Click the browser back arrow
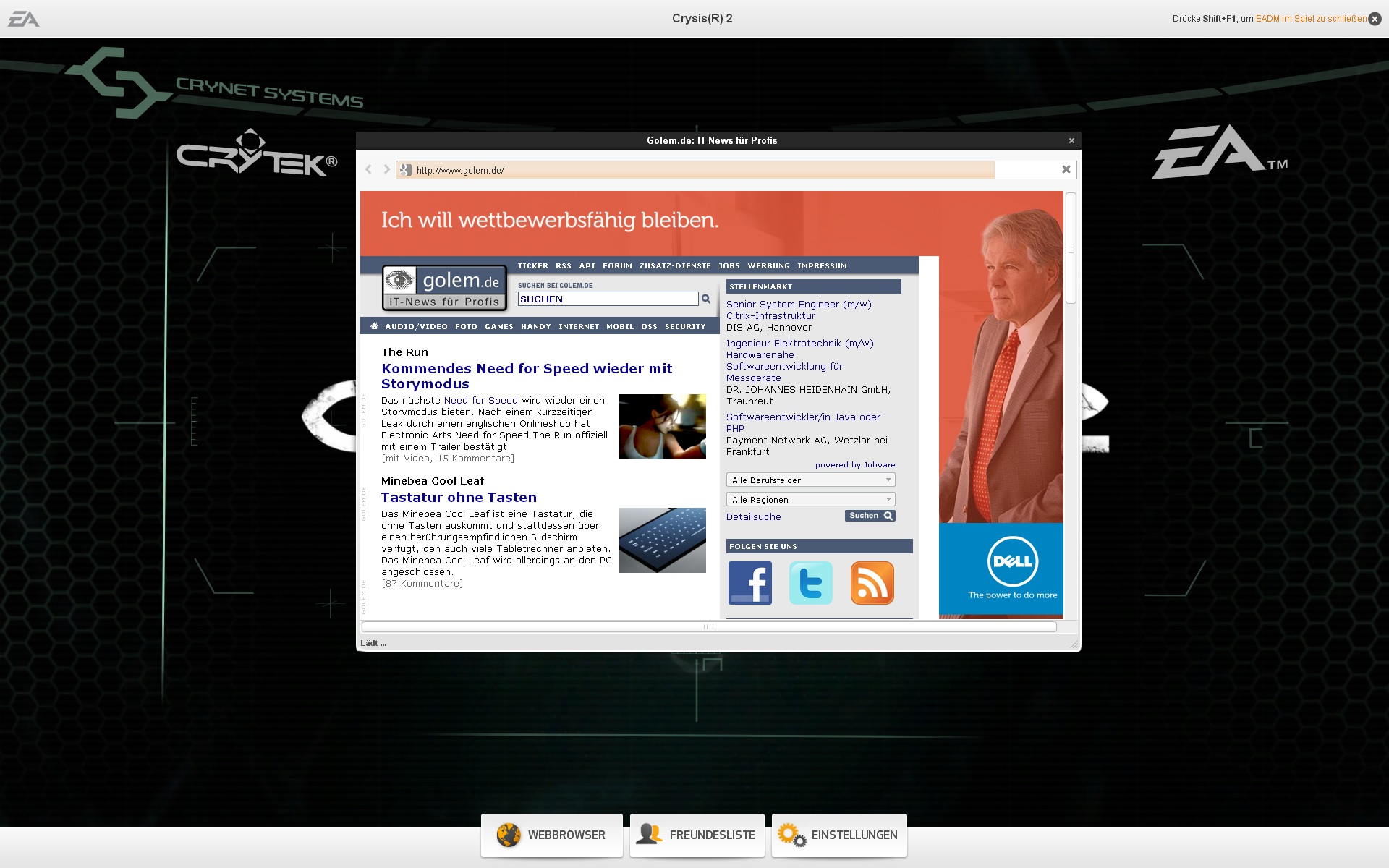 [368, 169]
